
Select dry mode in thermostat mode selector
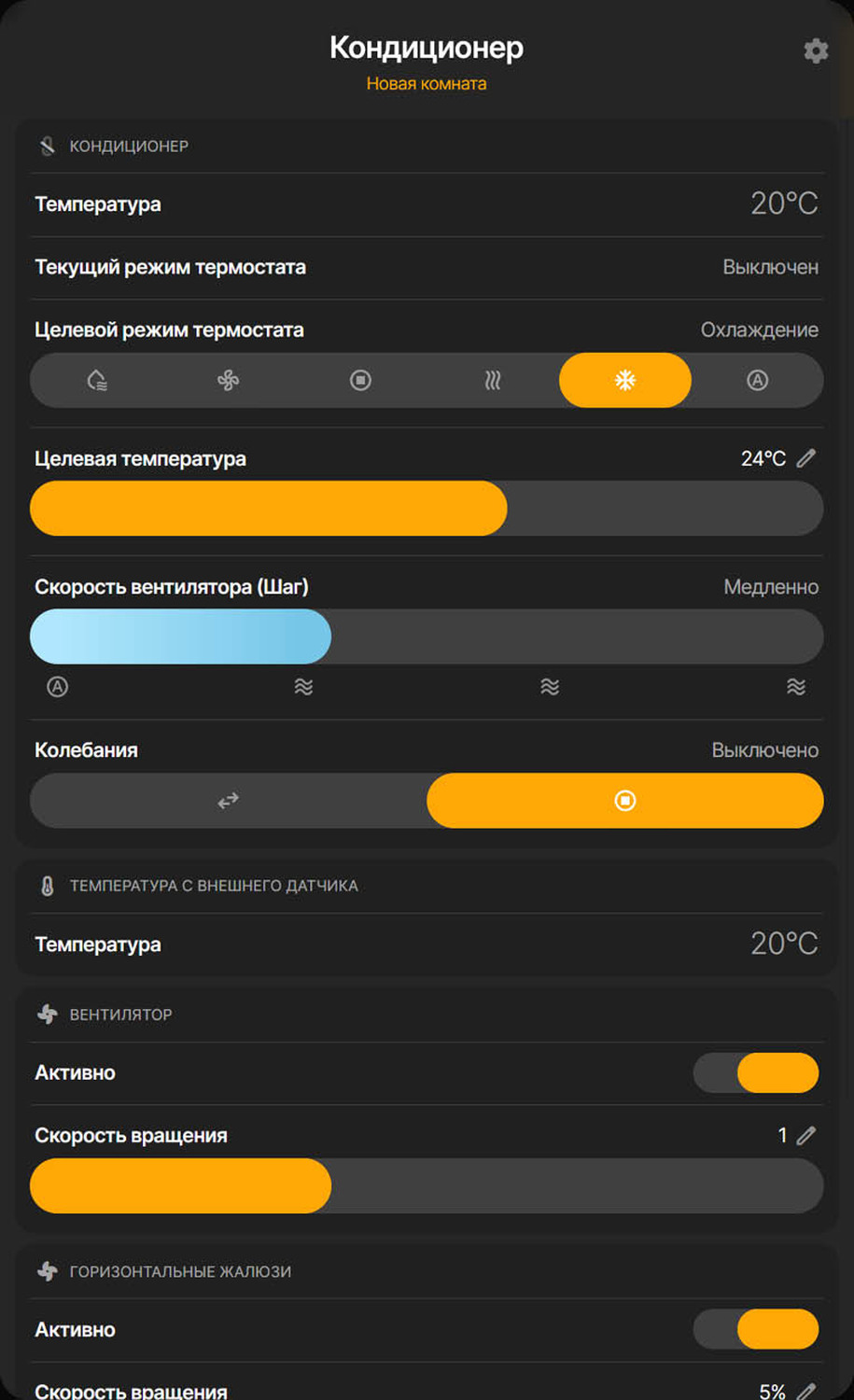[97, 380]
